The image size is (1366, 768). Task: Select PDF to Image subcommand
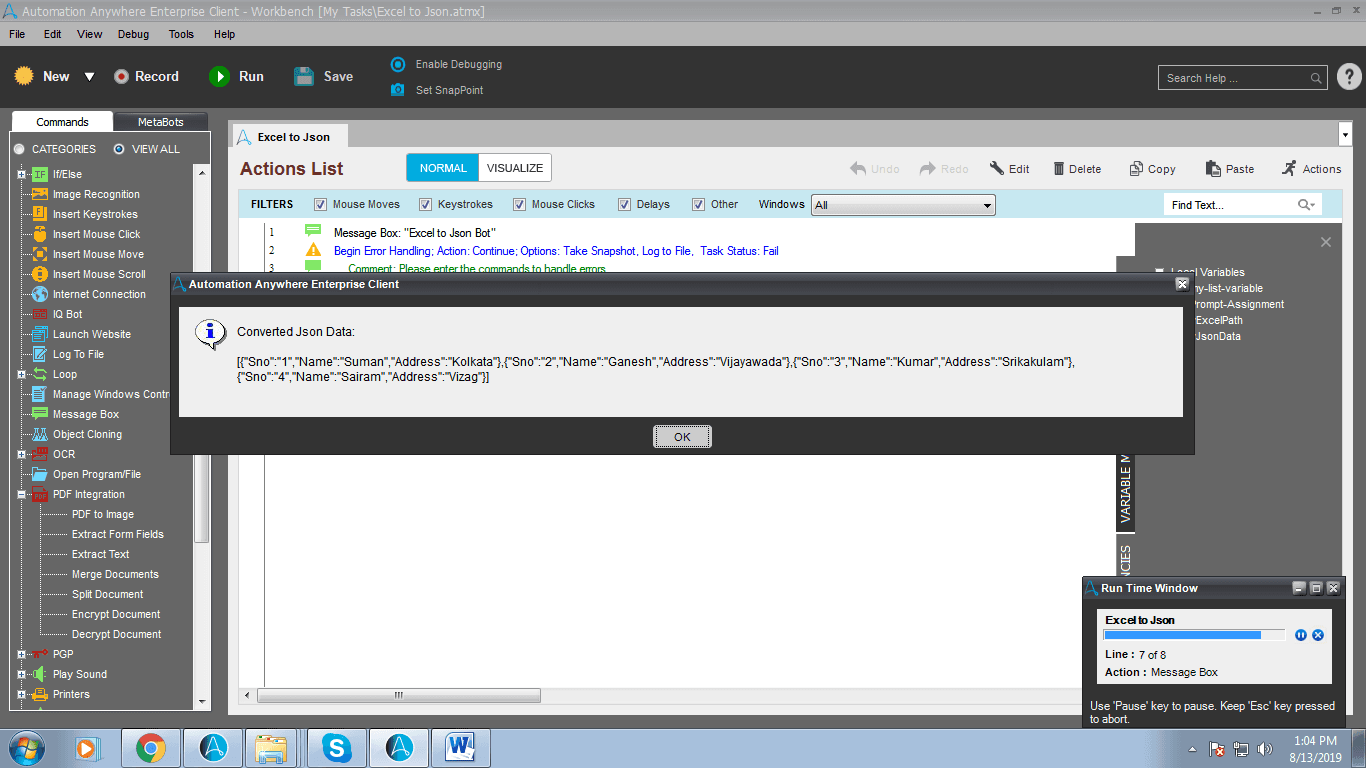coord(103,514)
